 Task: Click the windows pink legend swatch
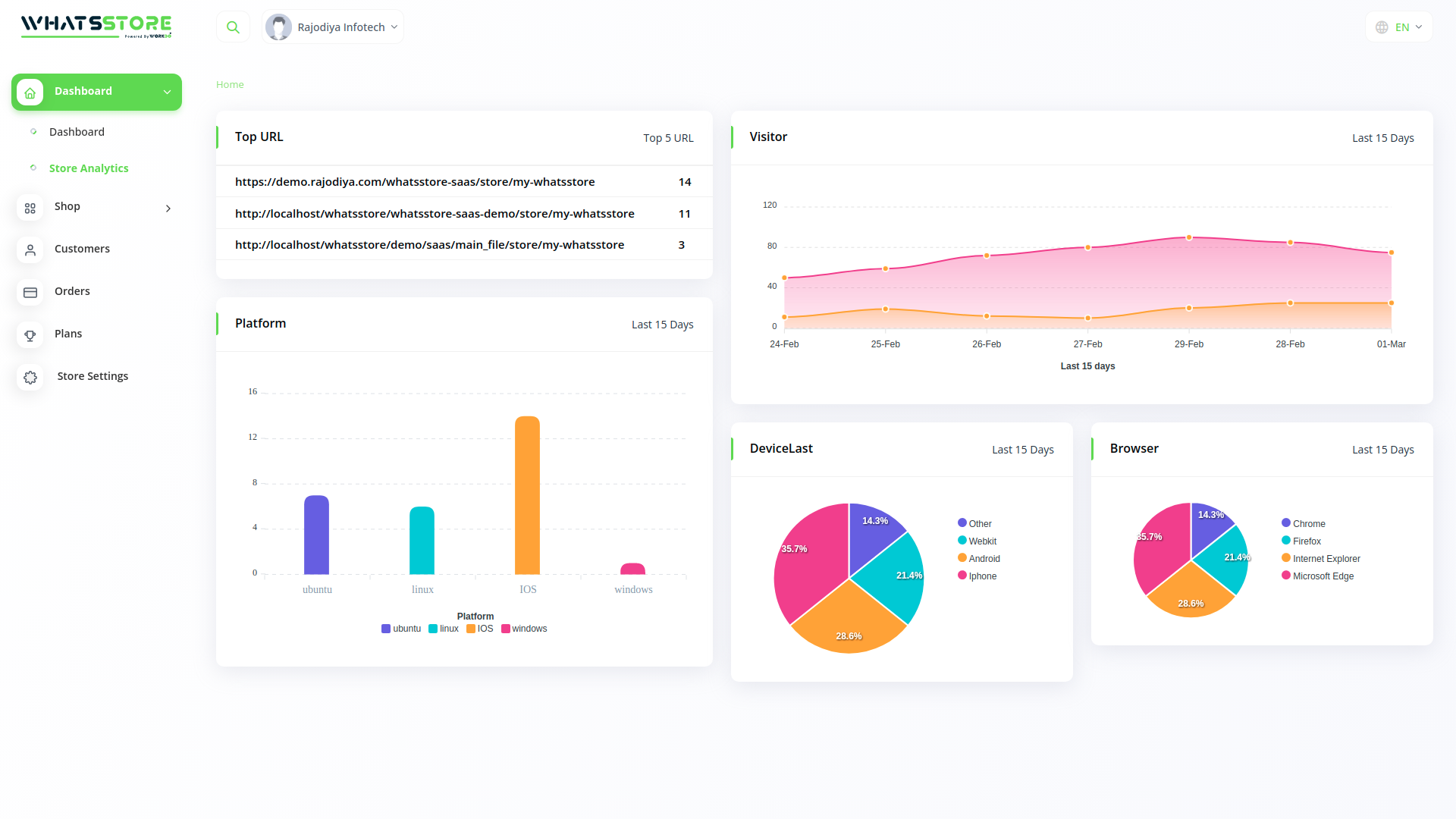(x=506, y=629)
